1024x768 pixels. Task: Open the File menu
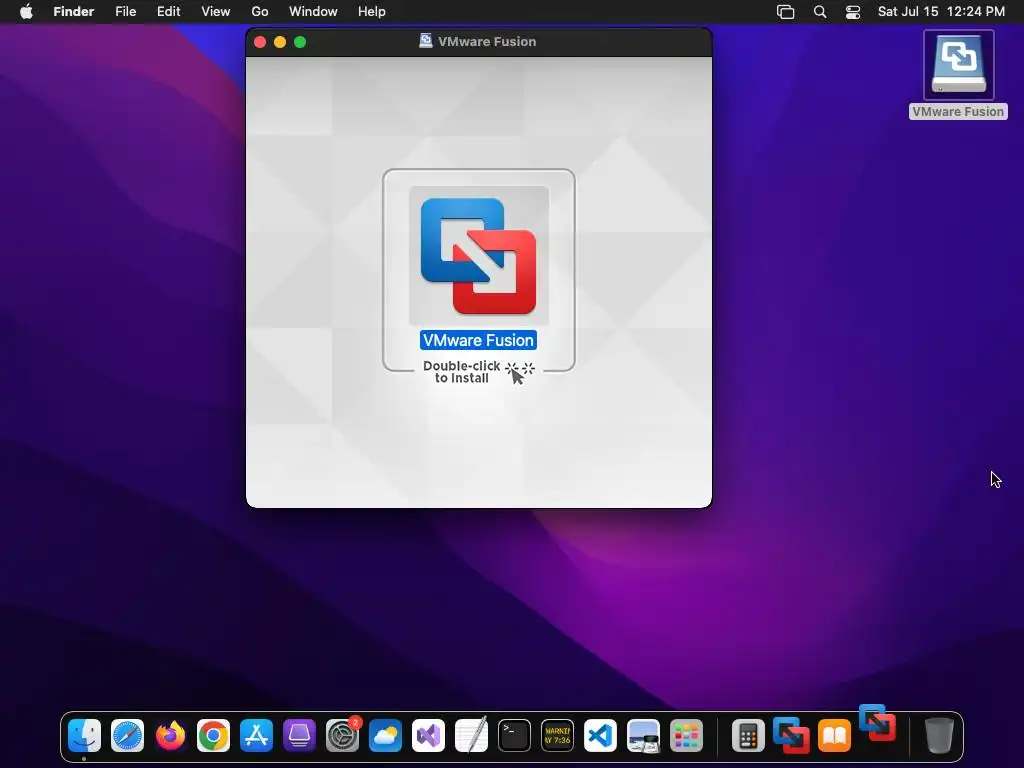[x=125, y=12]
